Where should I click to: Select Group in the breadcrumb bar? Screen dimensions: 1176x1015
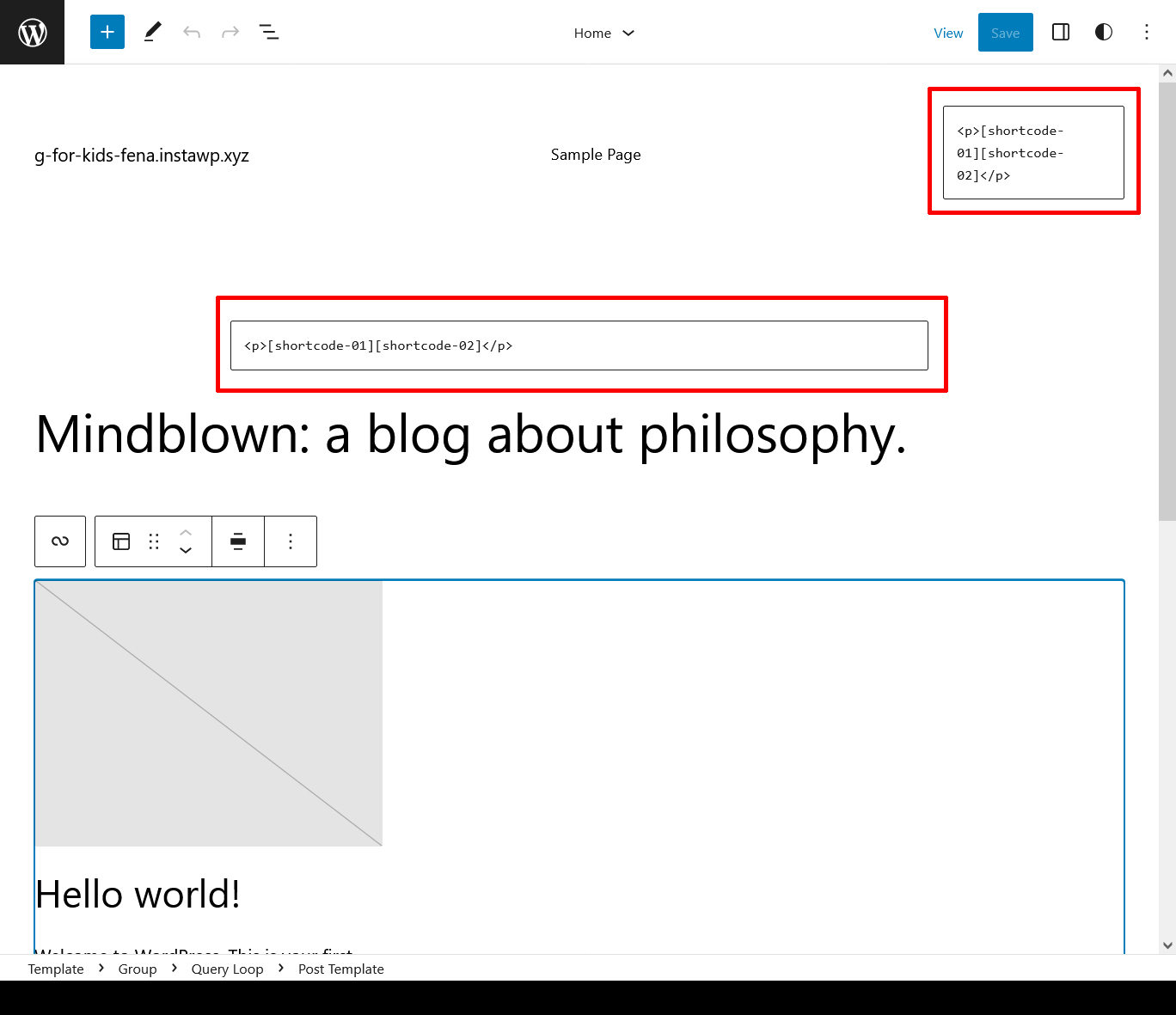pos(137,969)
